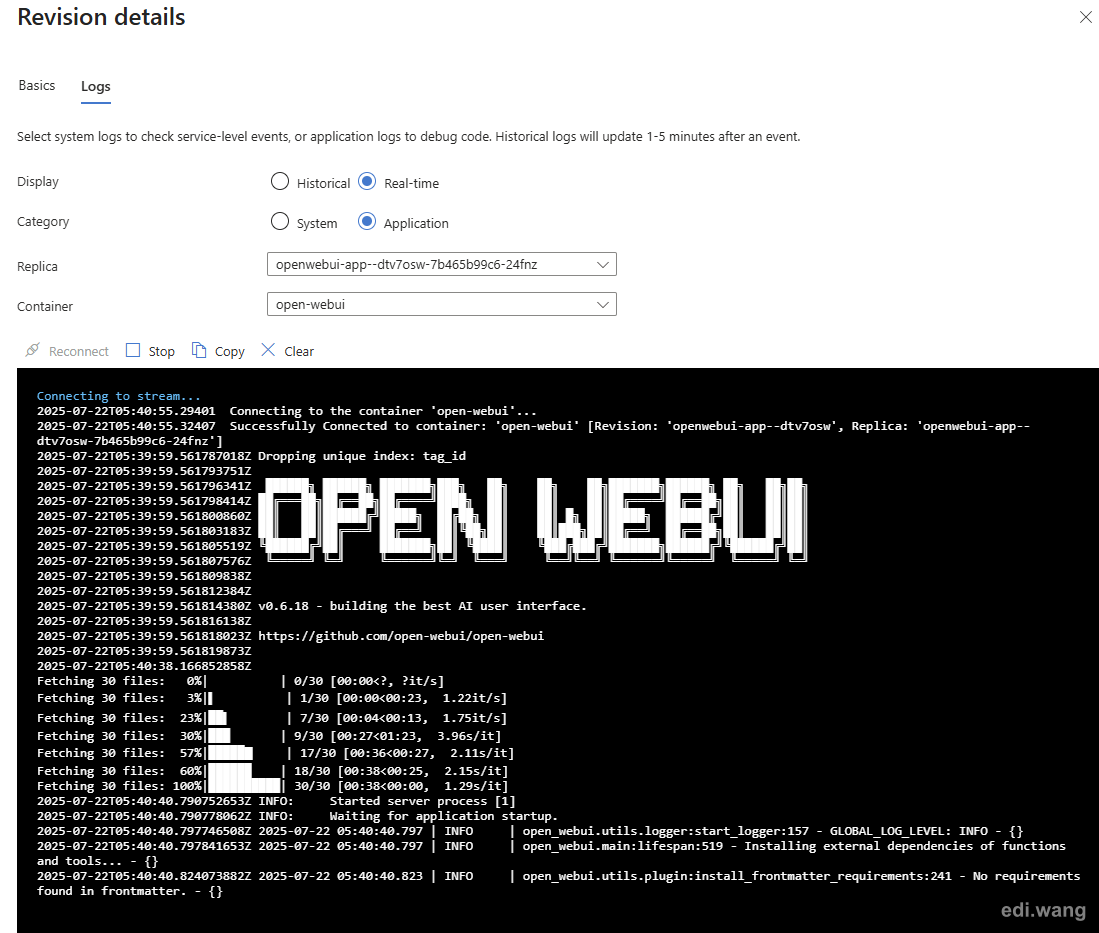The image size is (1099, 933).
Task: Open the Container dropdown showing open-webui
Action: coord(442,304)
